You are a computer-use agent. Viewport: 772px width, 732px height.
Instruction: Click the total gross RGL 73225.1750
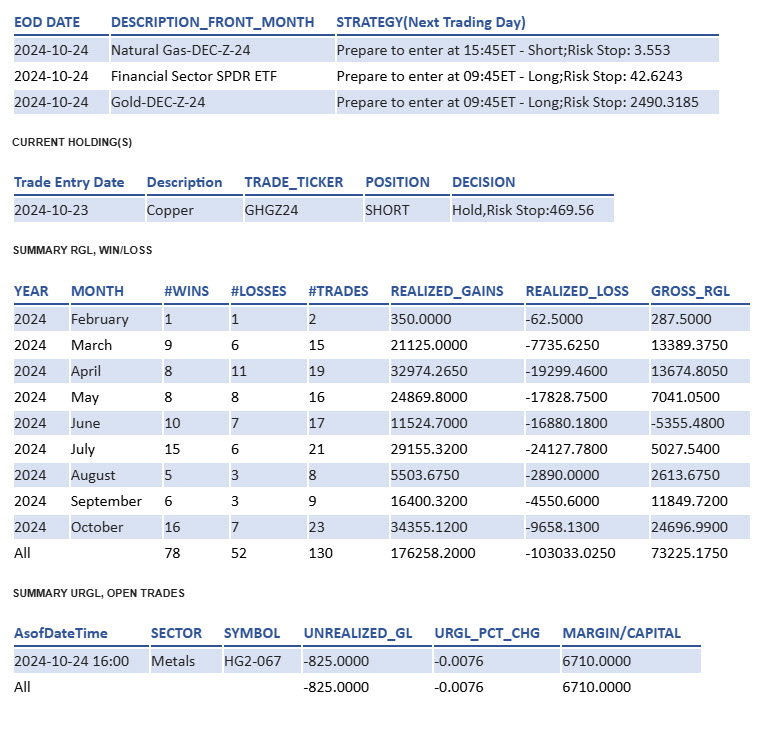[689, 552]
